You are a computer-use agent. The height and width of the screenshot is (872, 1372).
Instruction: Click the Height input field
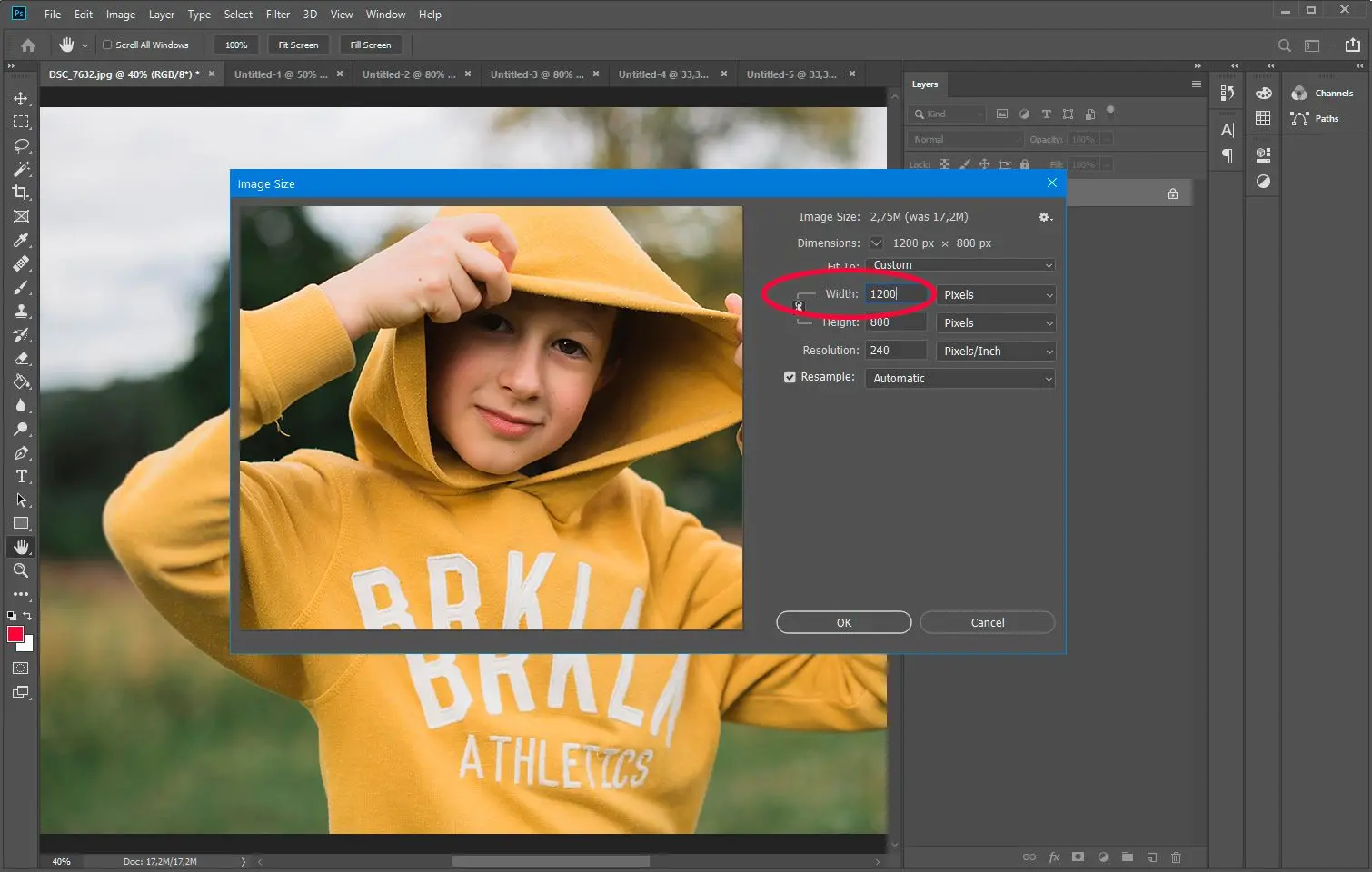pos(895,322)
